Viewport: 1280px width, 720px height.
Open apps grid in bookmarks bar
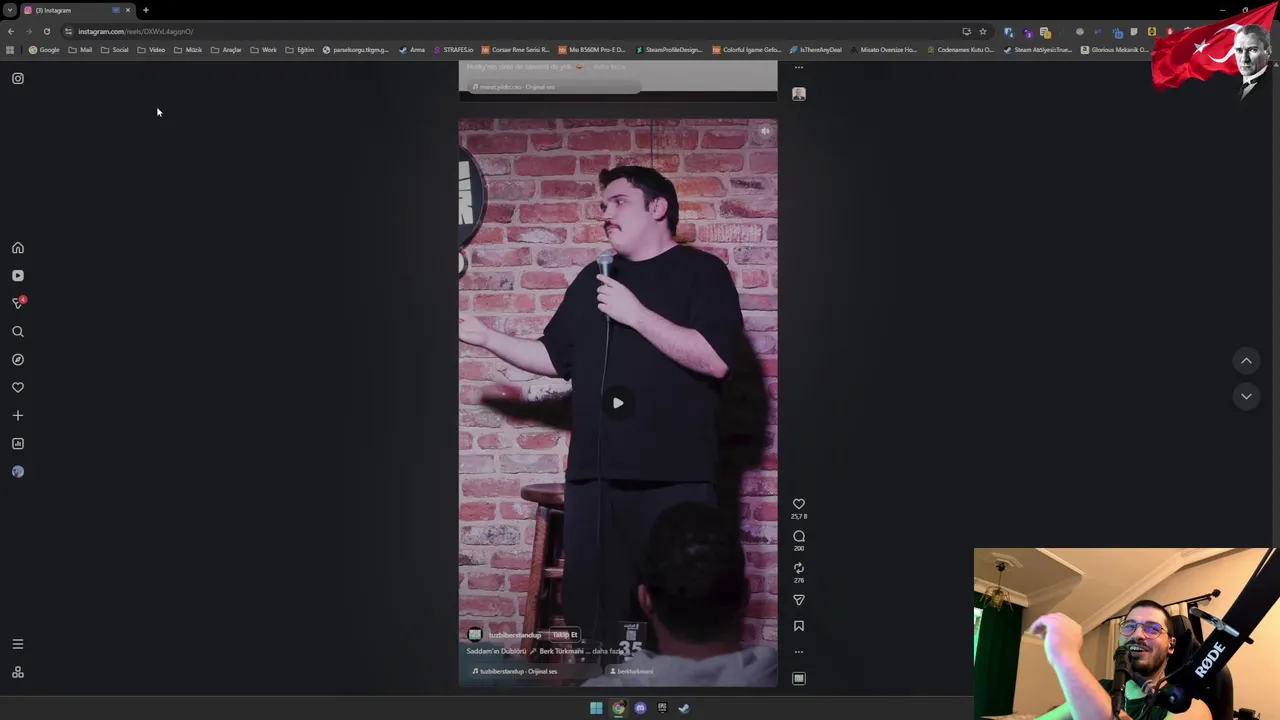10,50
